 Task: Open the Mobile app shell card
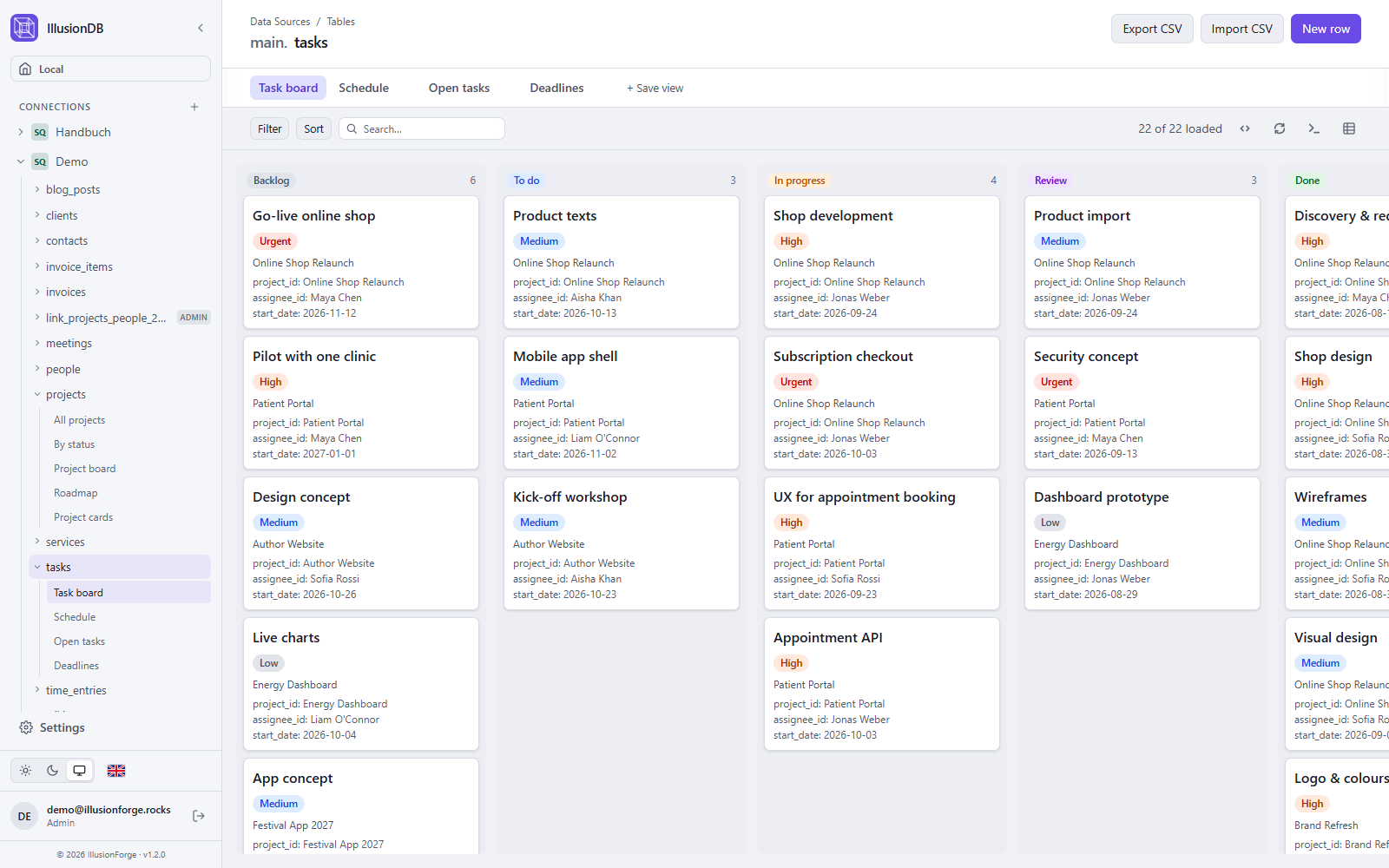622,403
